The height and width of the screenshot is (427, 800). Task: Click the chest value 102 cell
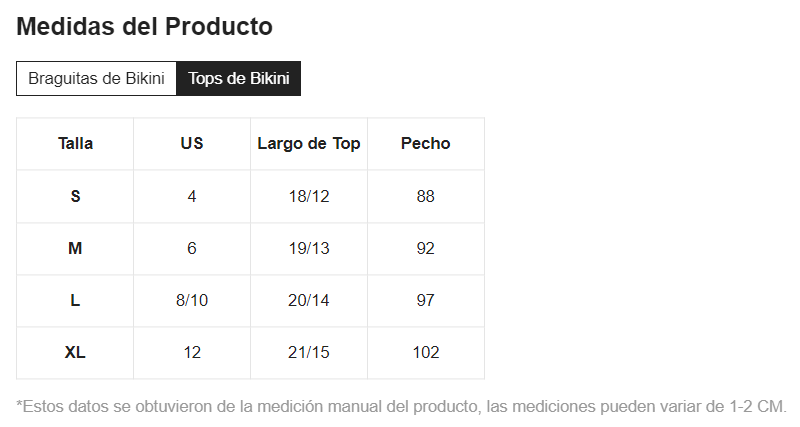(426, 352)
